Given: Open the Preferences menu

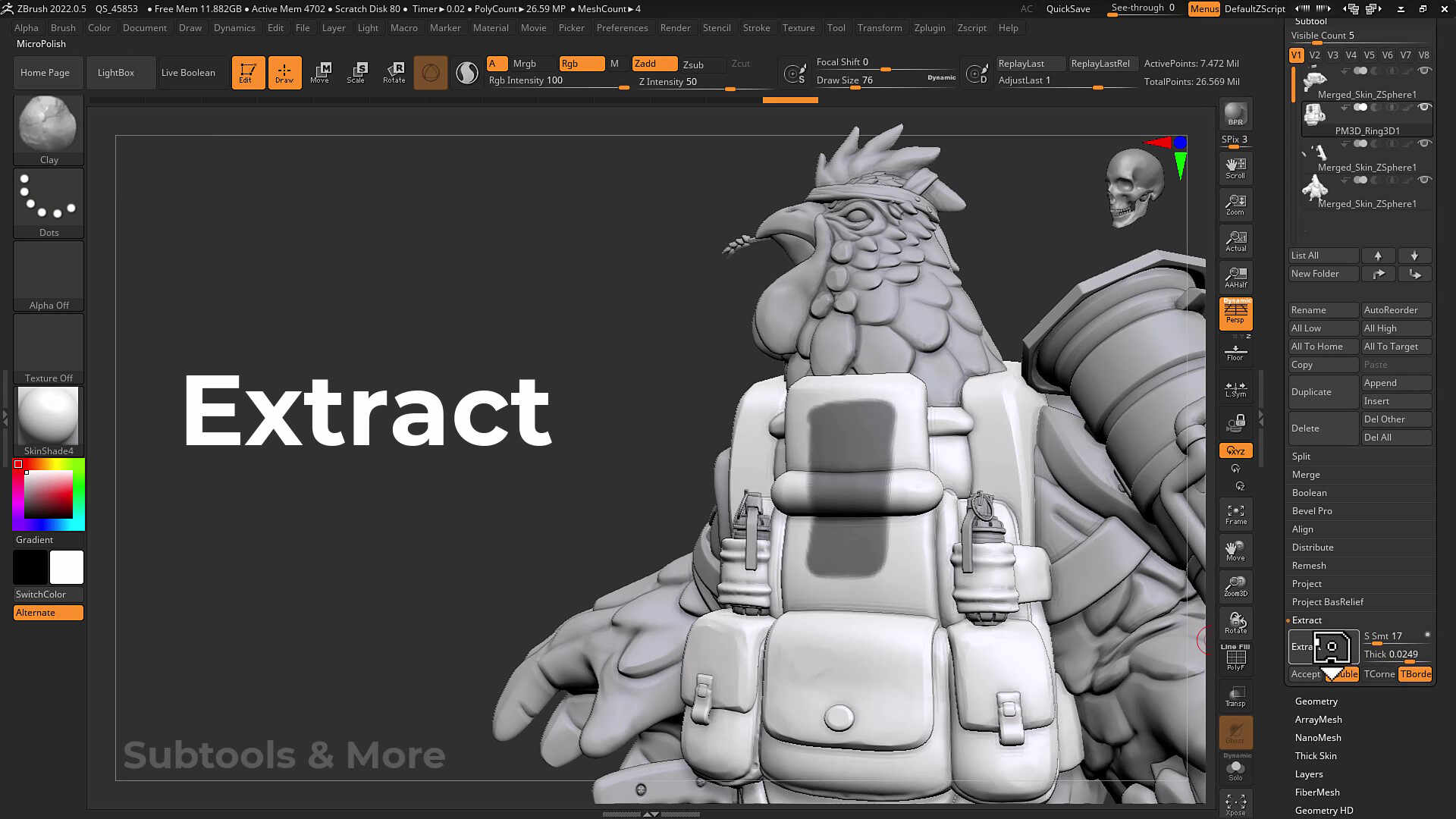Looking at the screenshot, I should (622, 28).
